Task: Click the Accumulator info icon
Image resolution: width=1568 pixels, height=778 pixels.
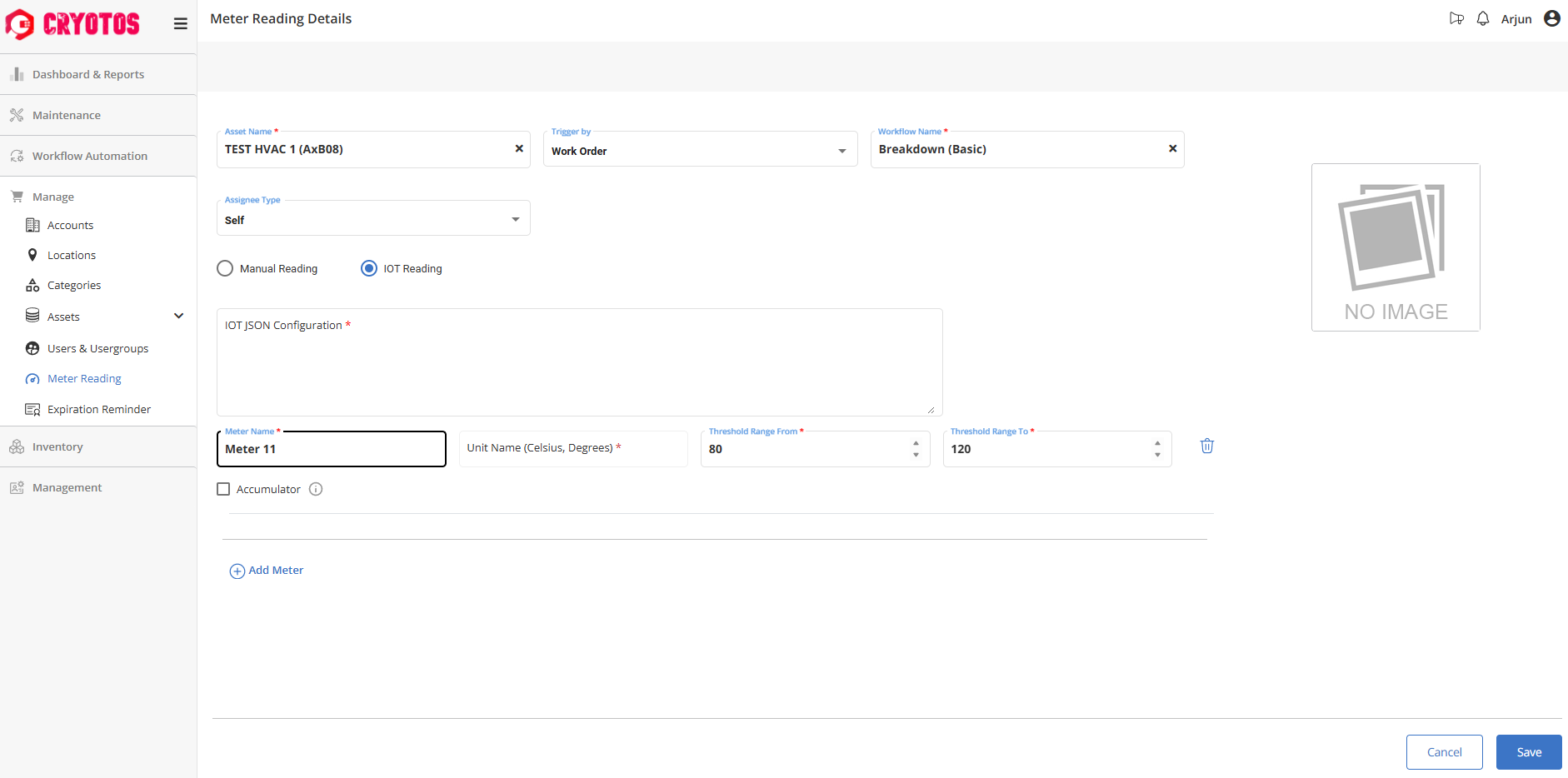Action: (316, 489)
